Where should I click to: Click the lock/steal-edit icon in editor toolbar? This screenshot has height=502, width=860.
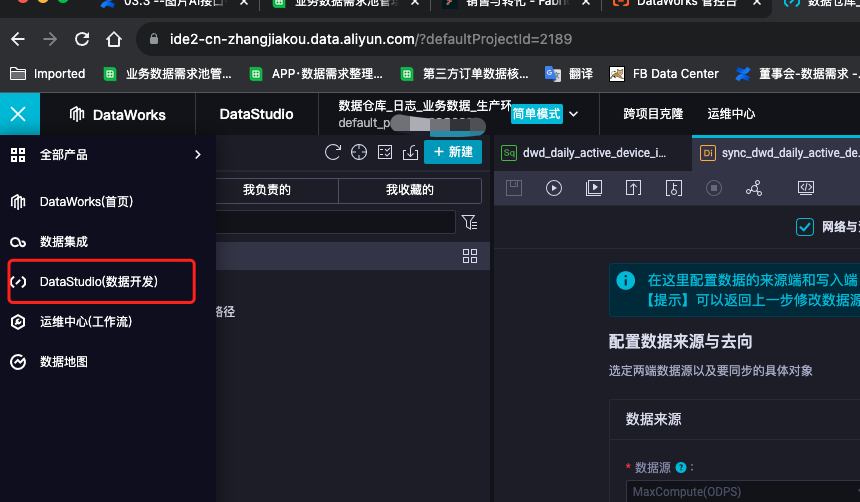(674, 188)
